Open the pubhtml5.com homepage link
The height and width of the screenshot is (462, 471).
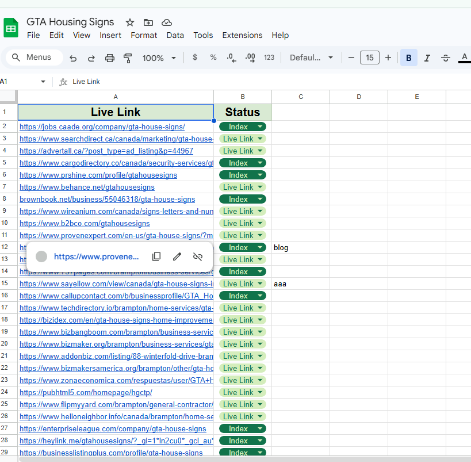[x=86, y=393]
